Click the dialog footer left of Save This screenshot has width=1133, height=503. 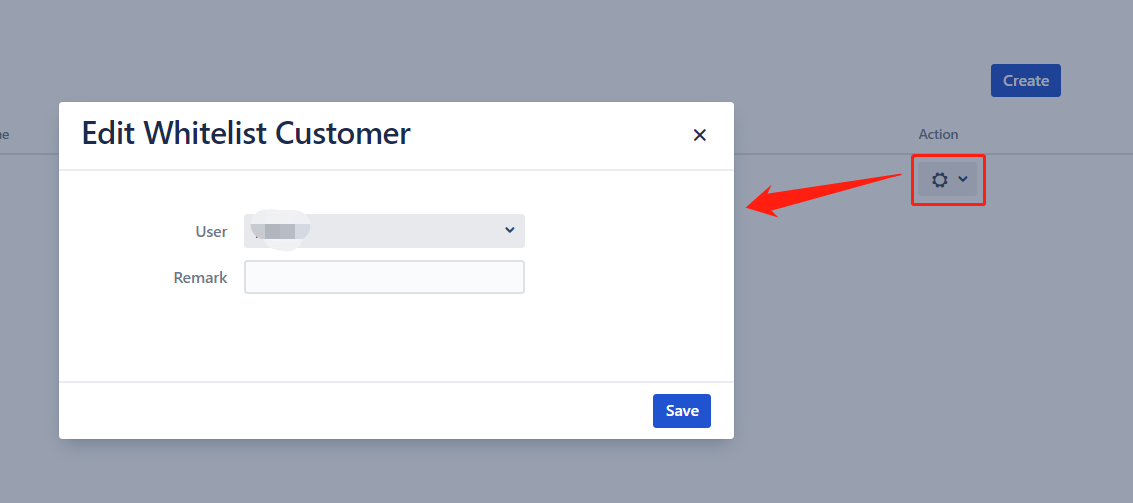coord(356,410)
